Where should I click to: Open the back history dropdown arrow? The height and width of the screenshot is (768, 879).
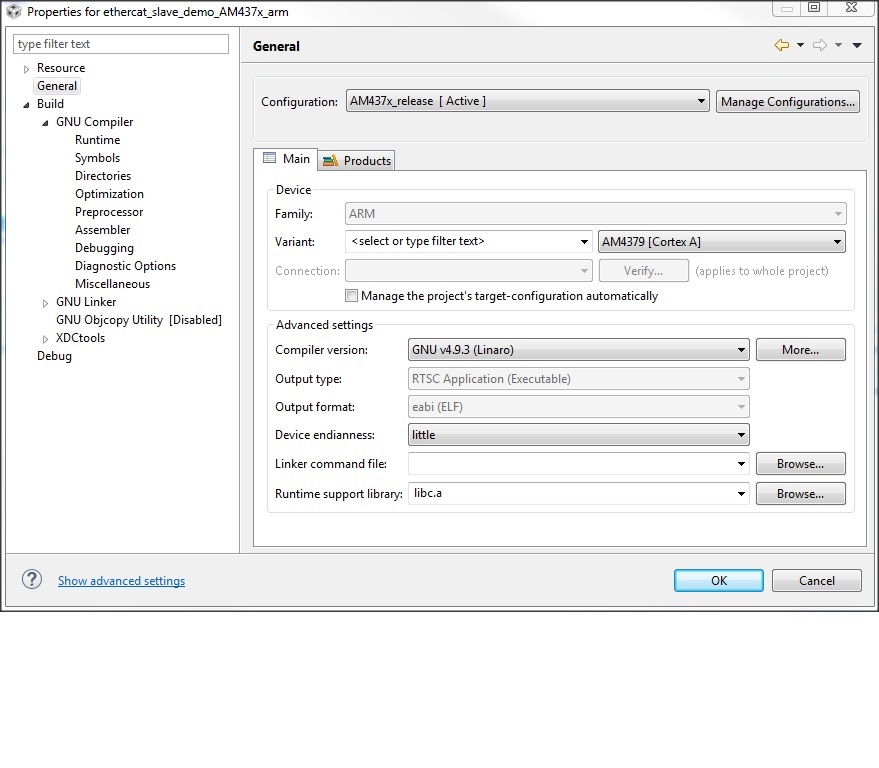click(801, 45)
